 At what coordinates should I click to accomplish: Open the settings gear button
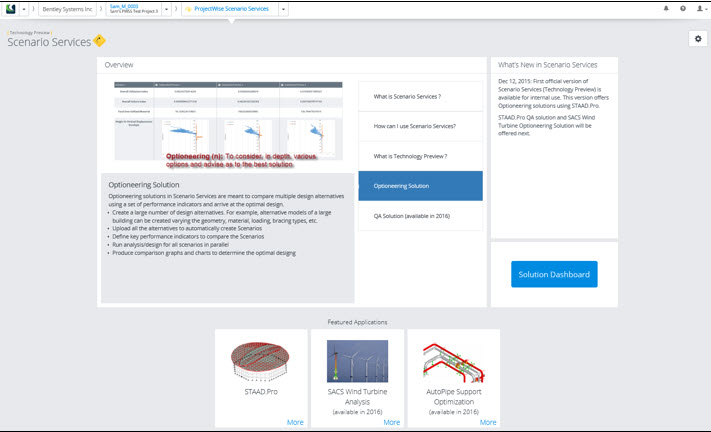[698, 39]
